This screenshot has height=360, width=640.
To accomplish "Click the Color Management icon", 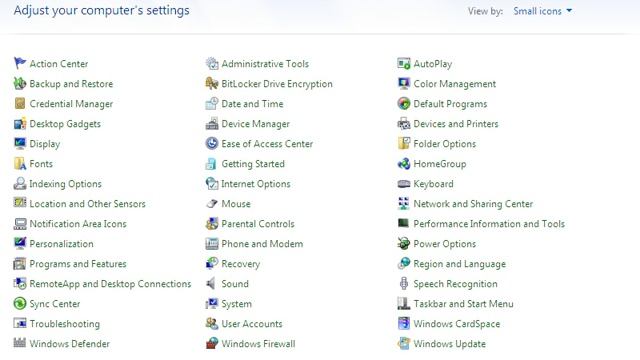I will coord(404,83).
